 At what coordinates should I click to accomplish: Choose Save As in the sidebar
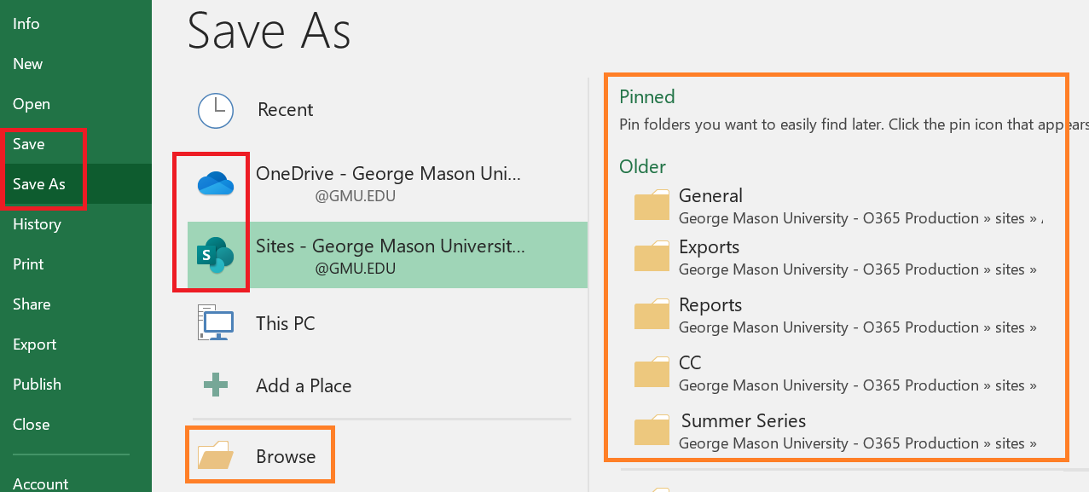tap(39, 184)
